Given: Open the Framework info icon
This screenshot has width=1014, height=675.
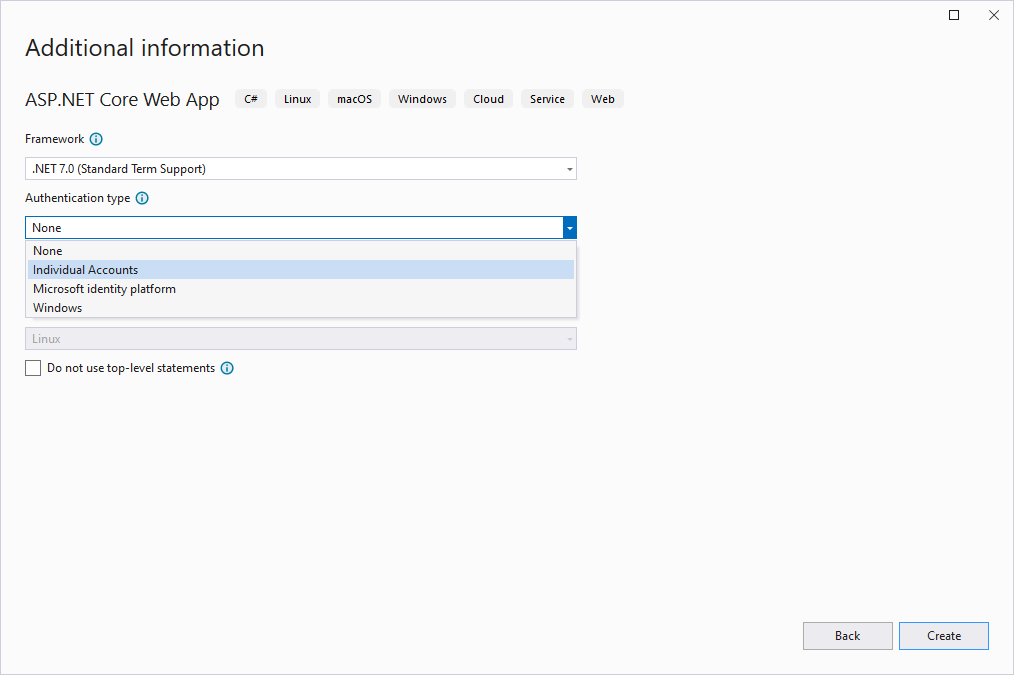Looking at the screenshot, I should pos(96,139).
